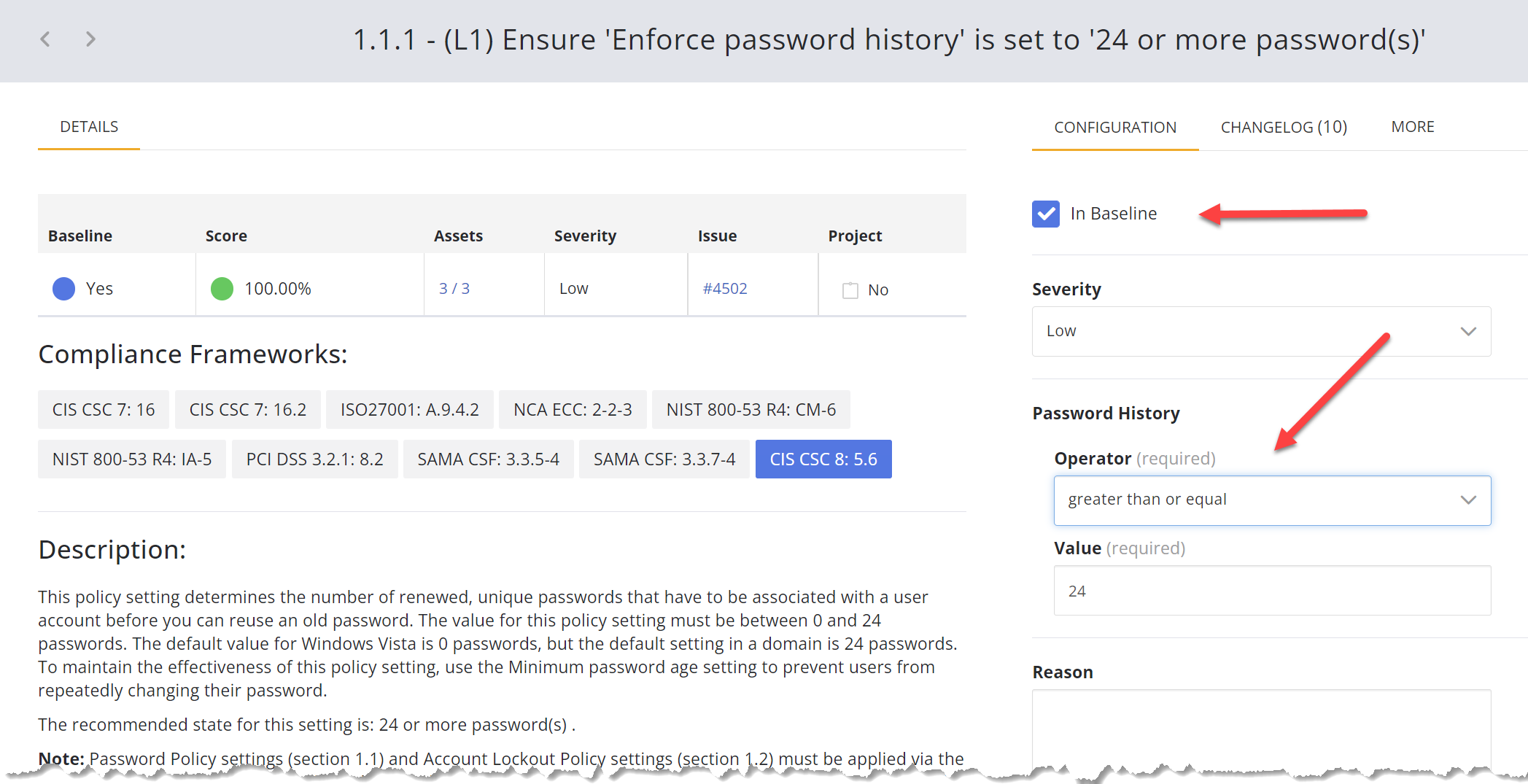Open the 3 / 3 assets link
Viewport: 1528px width, 784px height.
[x=454, y=289]
